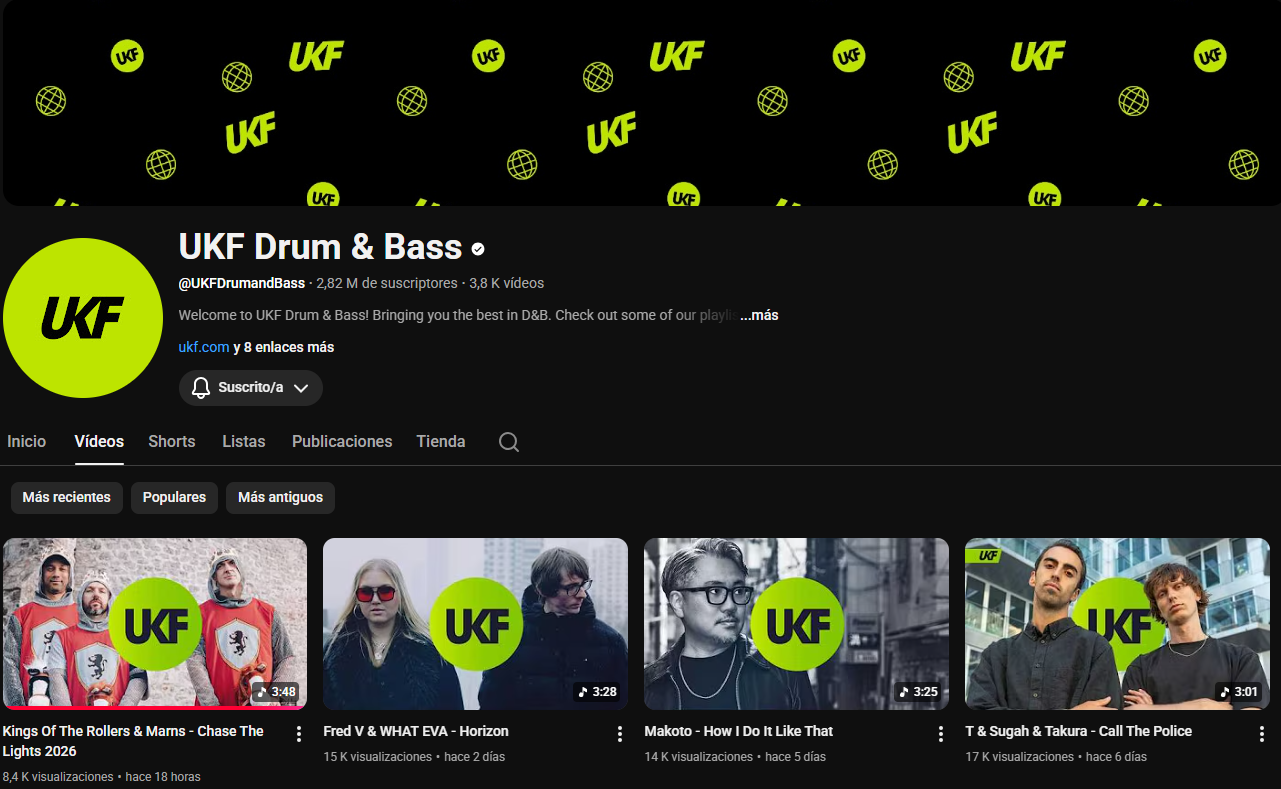This screenshot has height=789, width=1281.
Task: Open Makoto - How I Do It Like That title
Action: pyautogui.click(x=739, y=731)
